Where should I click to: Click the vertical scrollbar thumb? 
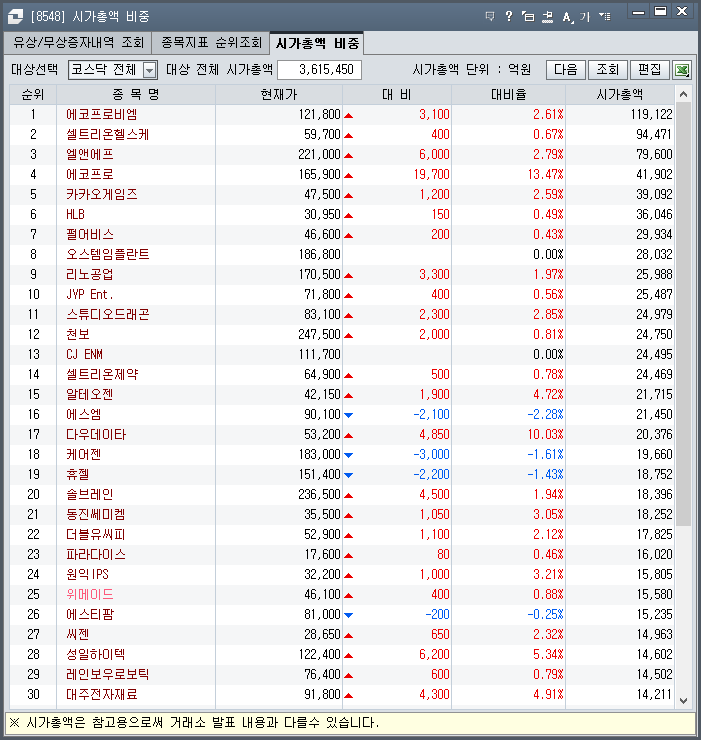click(683, 315)
